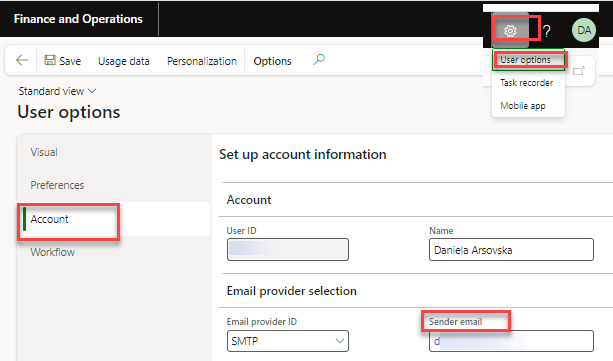Click the open in new window icon
This screenshot has width=613, height=361.
click(x=579, y=71)
